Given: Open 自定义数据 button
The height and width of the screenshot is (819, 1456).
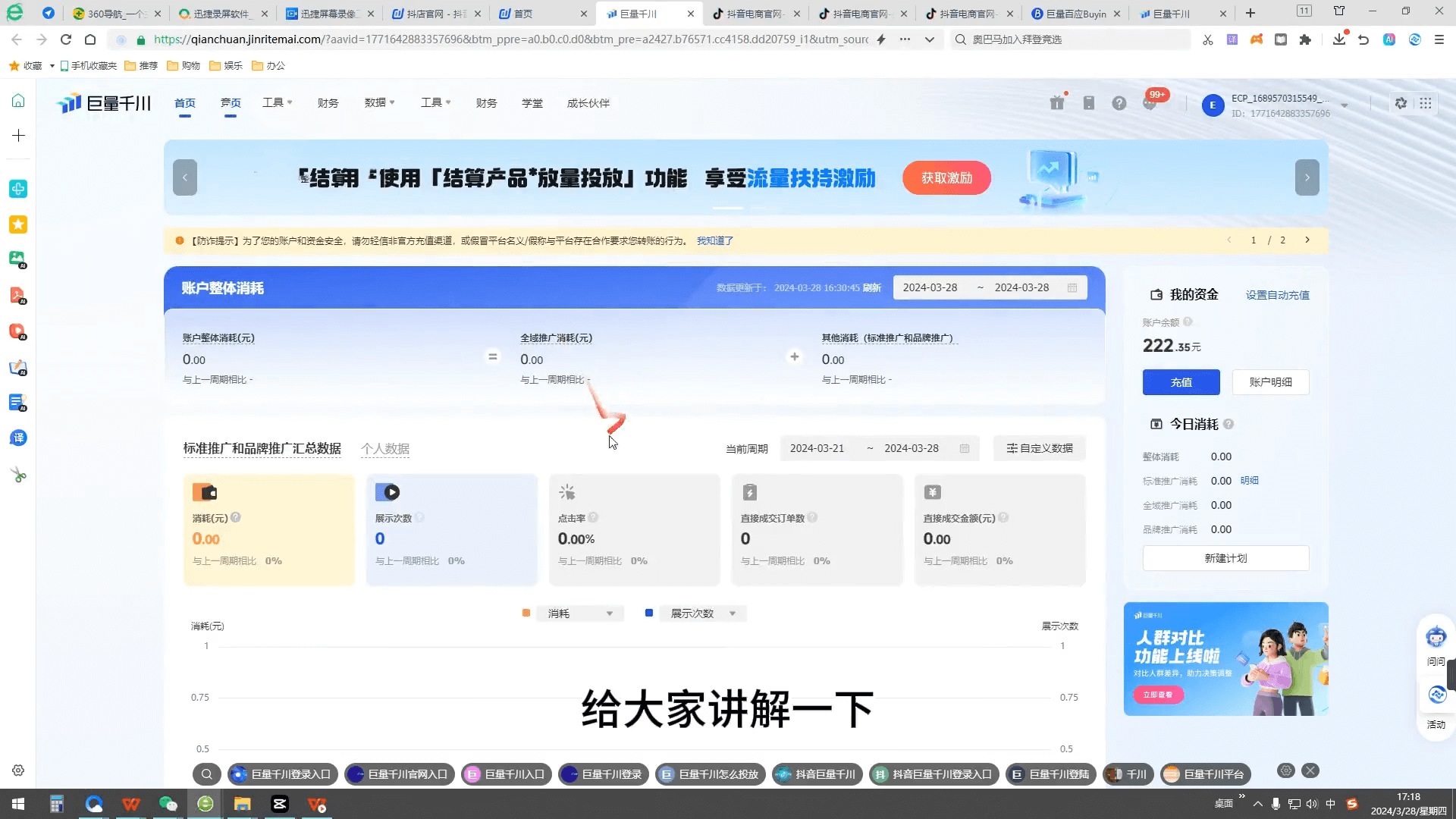Looking at the screenshot, I should point(1040,448).
